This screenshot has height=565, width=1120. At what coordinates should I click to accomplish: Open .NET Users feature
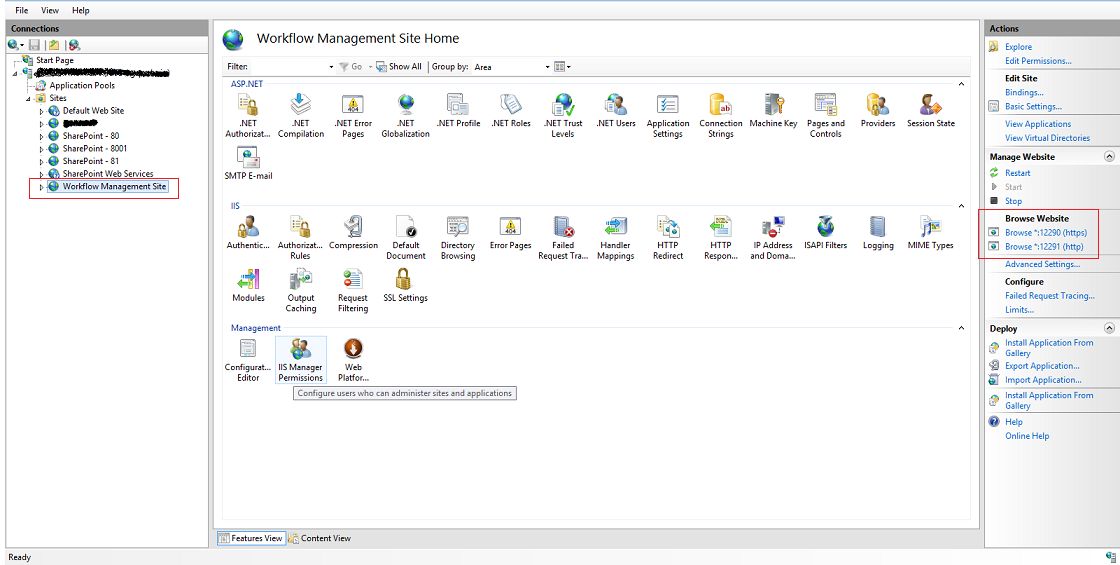tap(616, 111)
